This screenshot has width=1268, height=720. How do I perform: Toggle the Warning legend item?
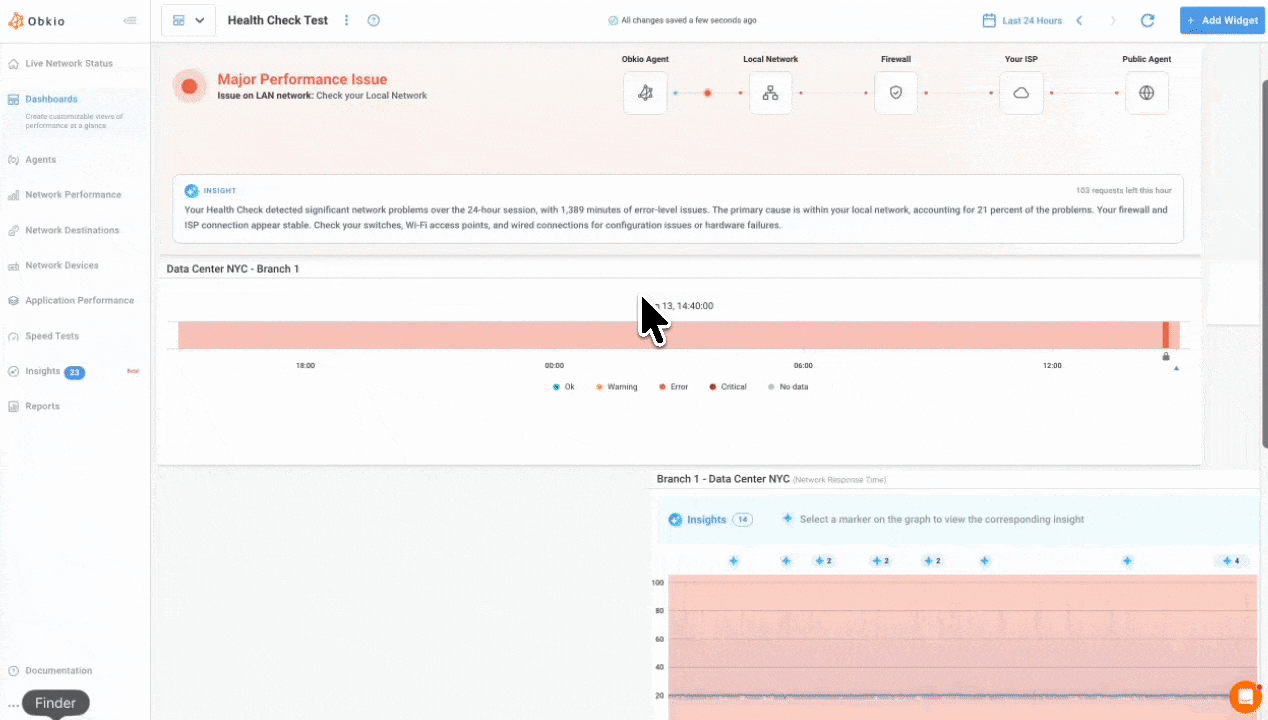pos(616,387)
